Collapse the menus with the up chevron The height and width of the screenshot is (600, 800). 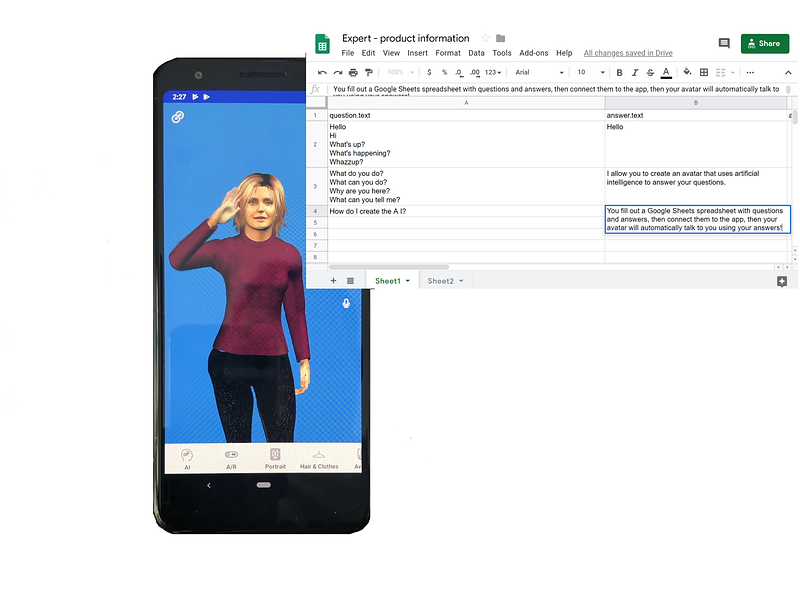coord(788,72)
